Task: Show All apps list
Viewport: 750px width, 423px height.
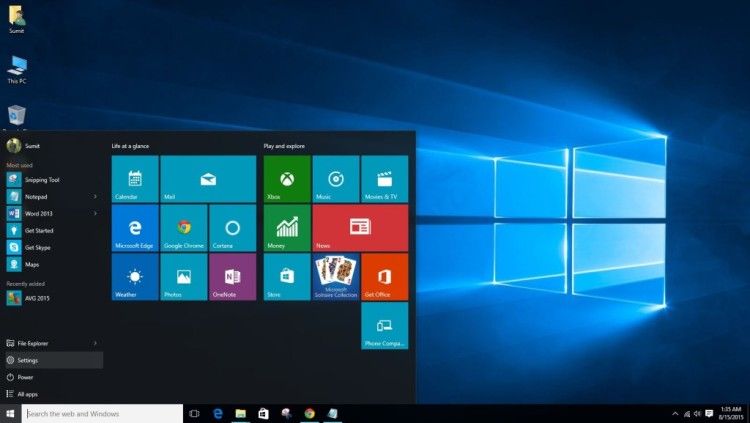Action: pos(54,394)
